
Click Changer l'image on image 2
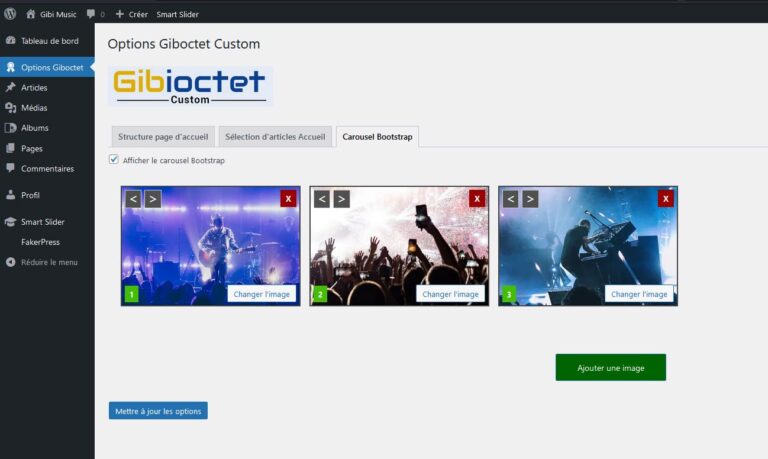[x=450, y=294]
